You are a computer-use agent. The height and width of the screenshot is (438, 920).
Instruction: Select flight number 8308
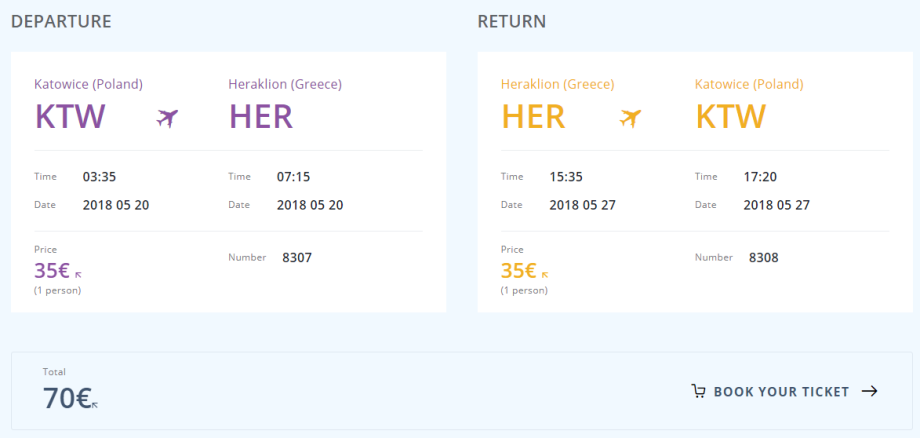[763, 257]
